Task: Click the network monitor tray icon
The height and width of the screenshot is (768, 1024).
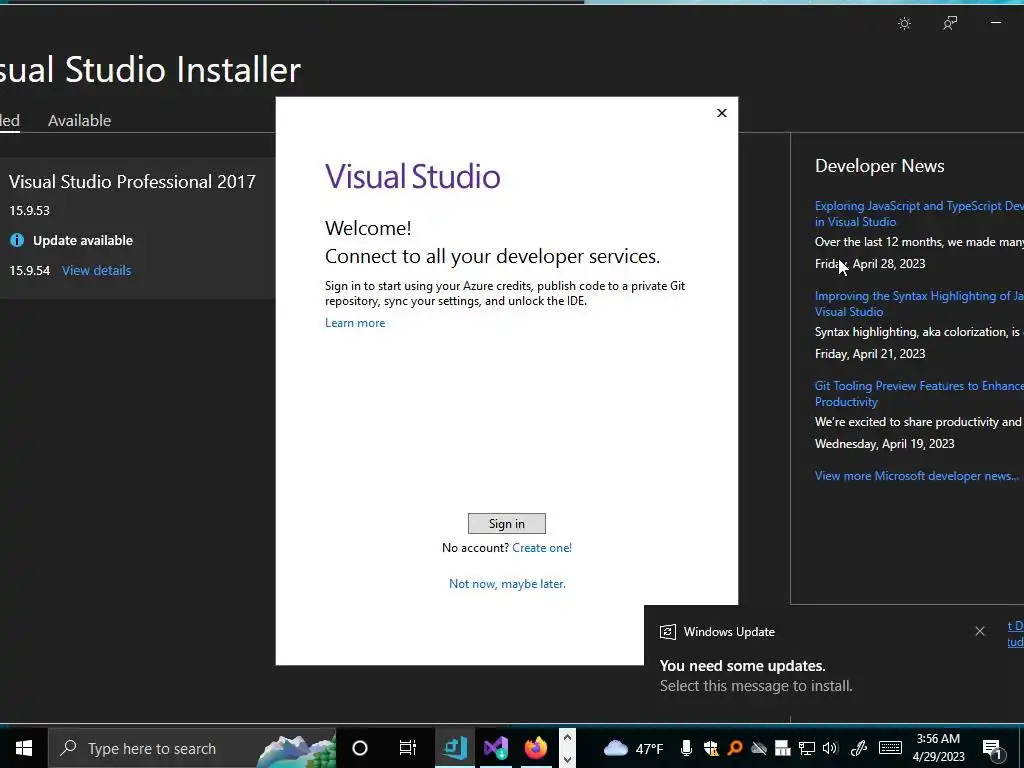Action: (807, 748)
